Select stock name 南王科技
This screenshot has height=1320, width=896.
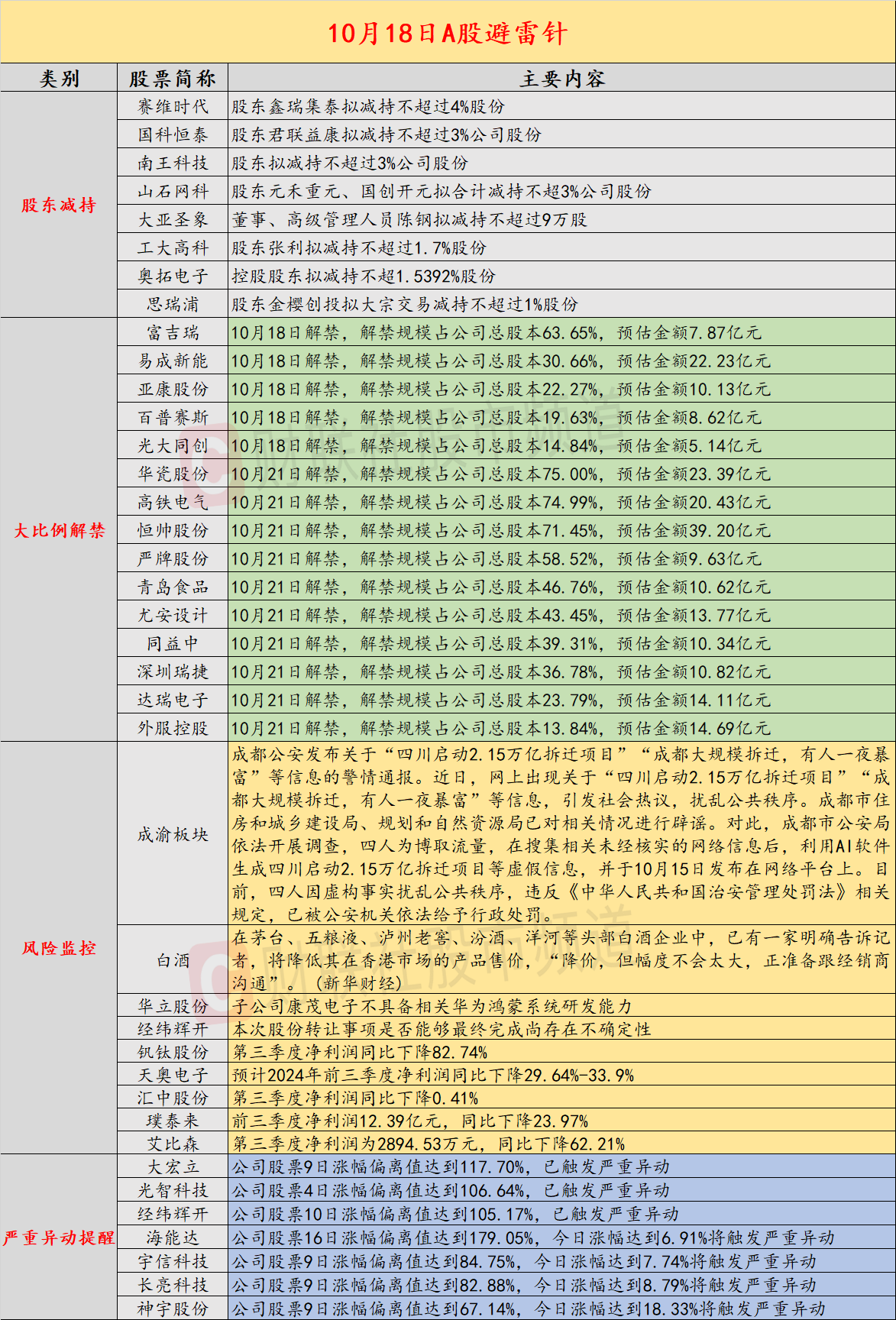pyautogui.click(x=173, y=163)
